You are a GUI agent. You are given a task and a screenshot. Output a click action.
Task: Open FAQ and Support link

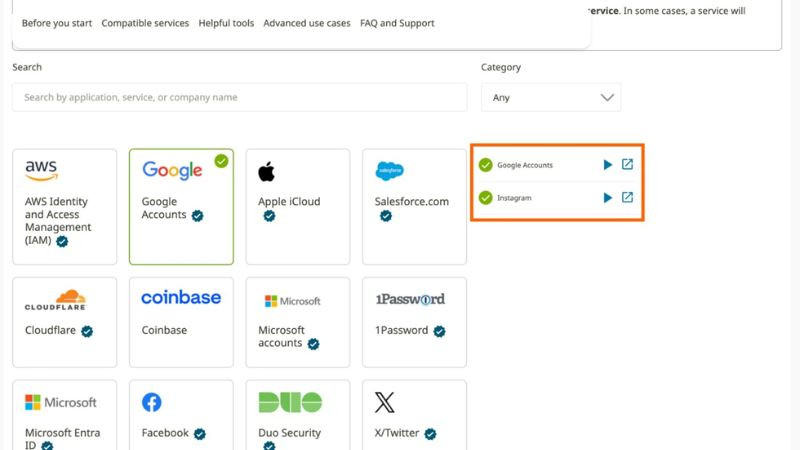click(397, 23)
